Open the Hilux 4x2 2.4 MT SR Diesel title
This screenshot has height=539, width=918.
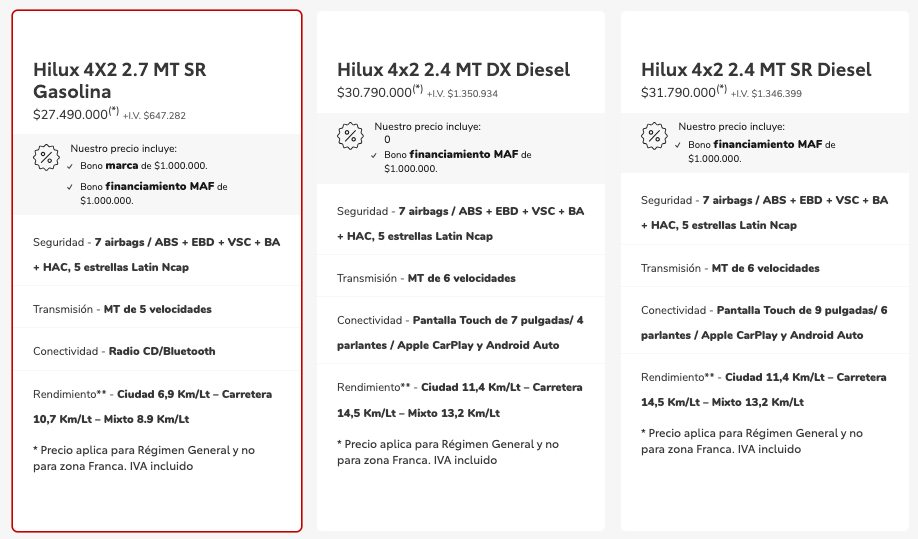[x=756, y=70]
